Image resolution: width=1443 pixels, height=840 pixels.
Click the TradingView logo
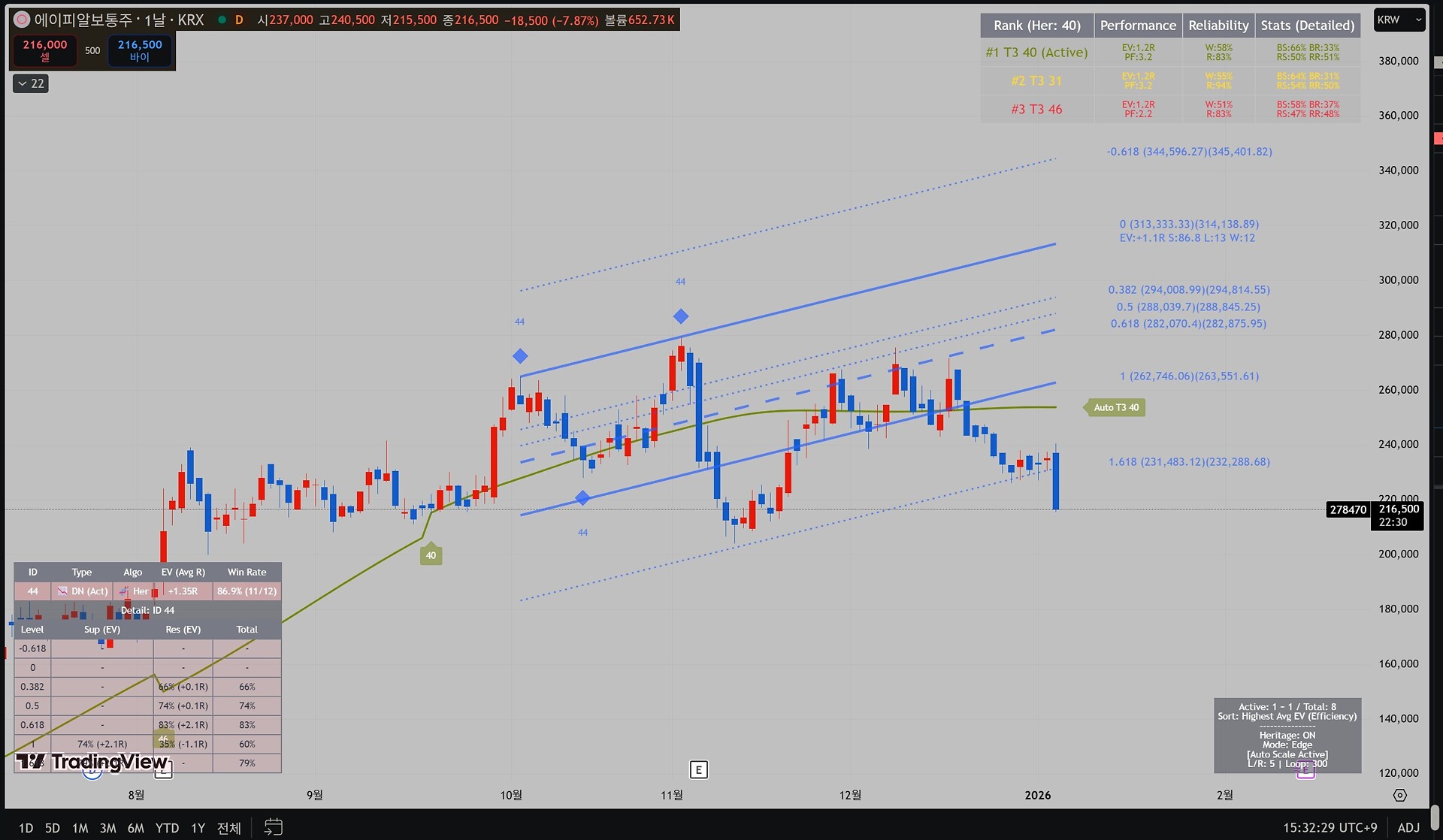[92, 762]
